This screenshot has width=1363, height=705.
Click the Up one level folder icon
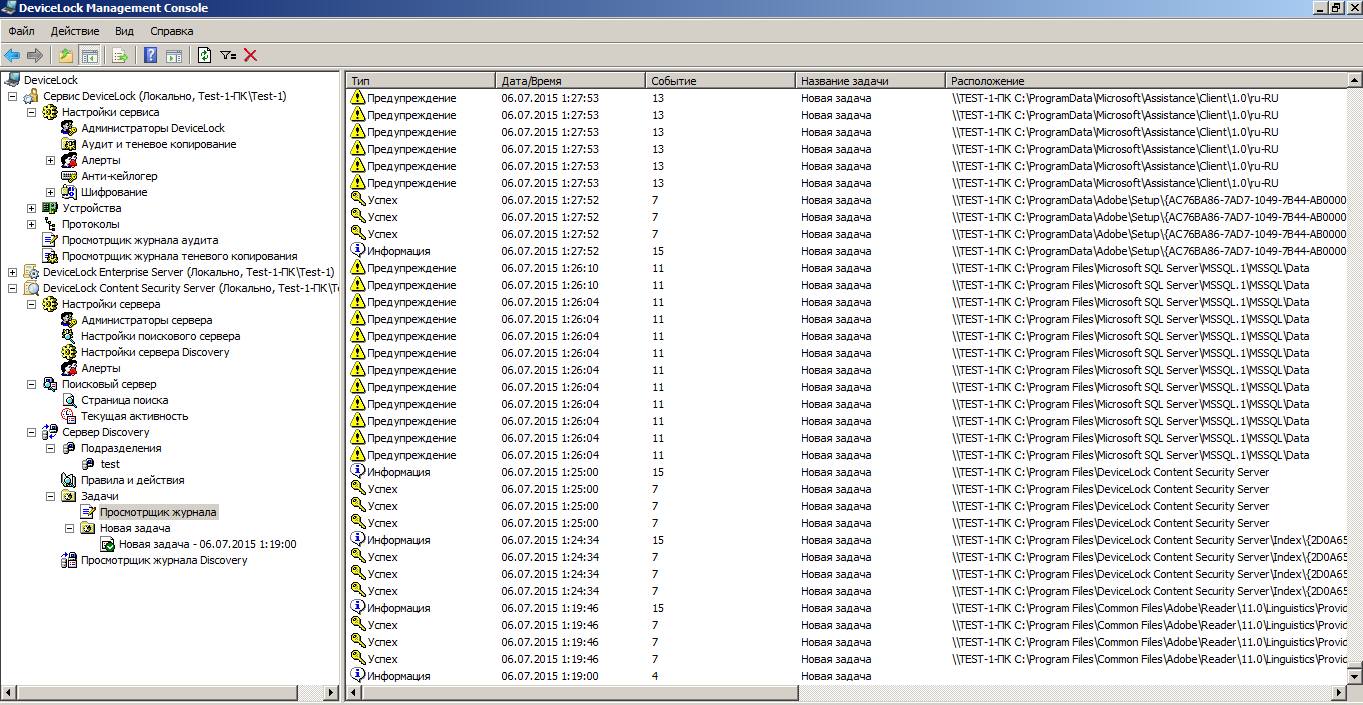(66, 56)
